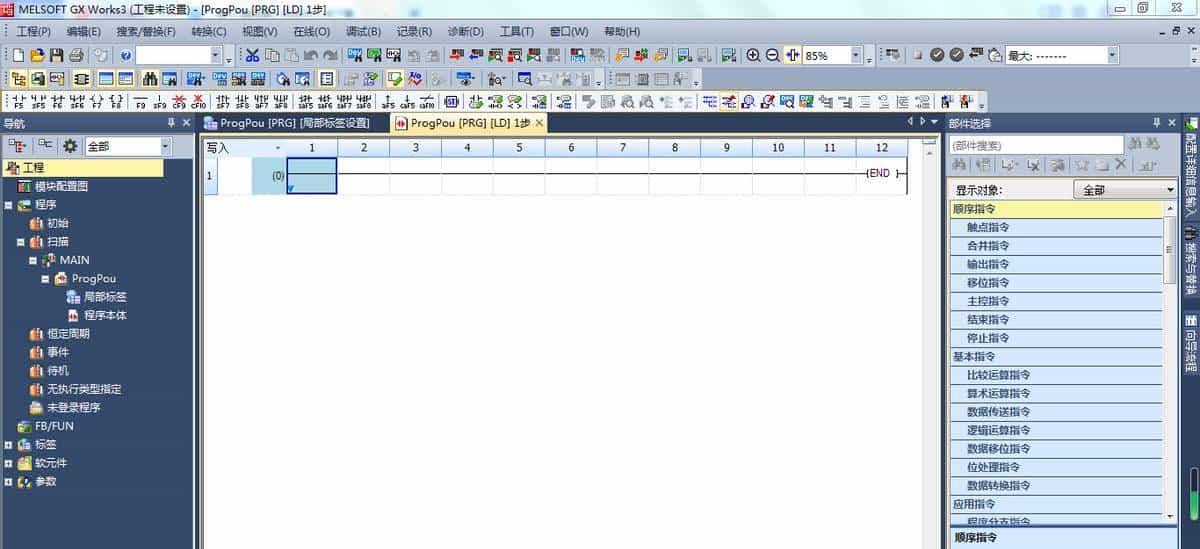This screenshot has height=549, width=1200.
Task: Insert inline ST box icon
Action: [x=451, y=101]
